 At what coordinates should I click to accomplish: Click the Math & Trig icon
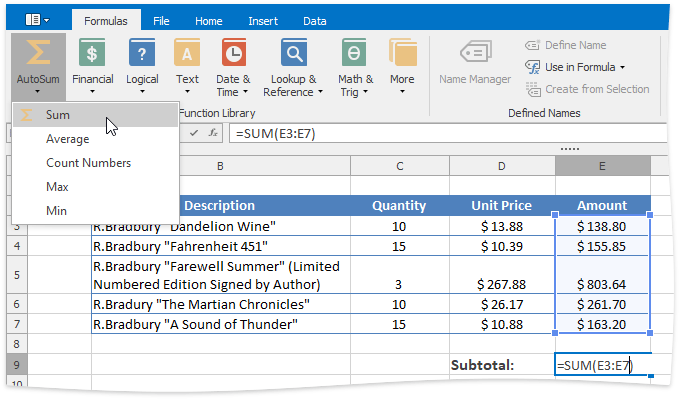coord(355,53)
